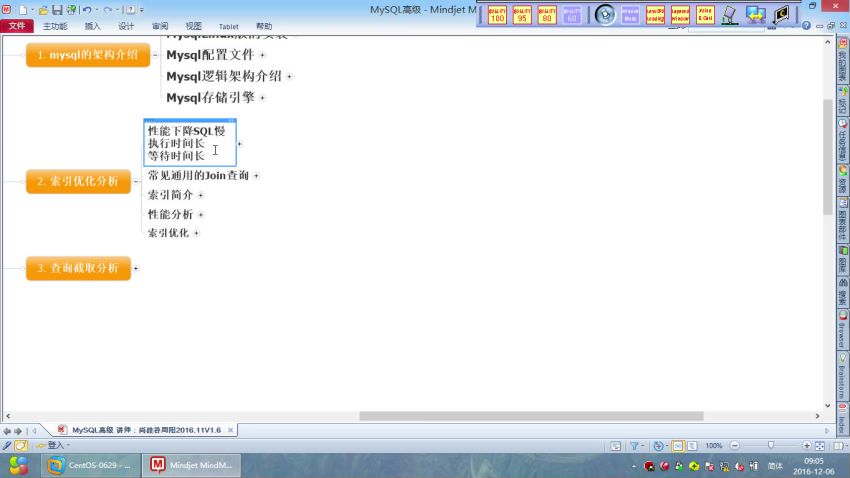Click the dual monitor swap icon

pos(756,15)
